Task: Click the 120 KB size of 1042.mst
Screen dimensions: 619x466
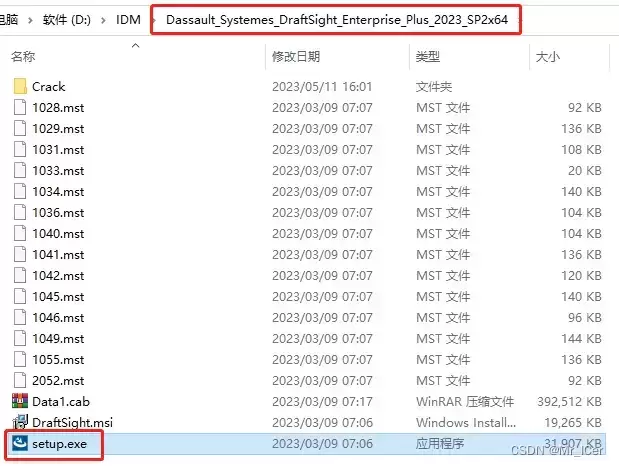Action: click(x=581, y=275)
